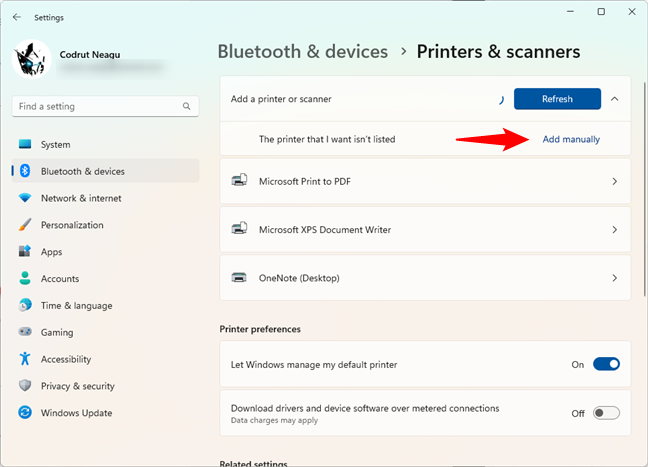Click the back arrow icon in Settings
The width and height of the screenshot is (648, 467).
click(17, 17)
